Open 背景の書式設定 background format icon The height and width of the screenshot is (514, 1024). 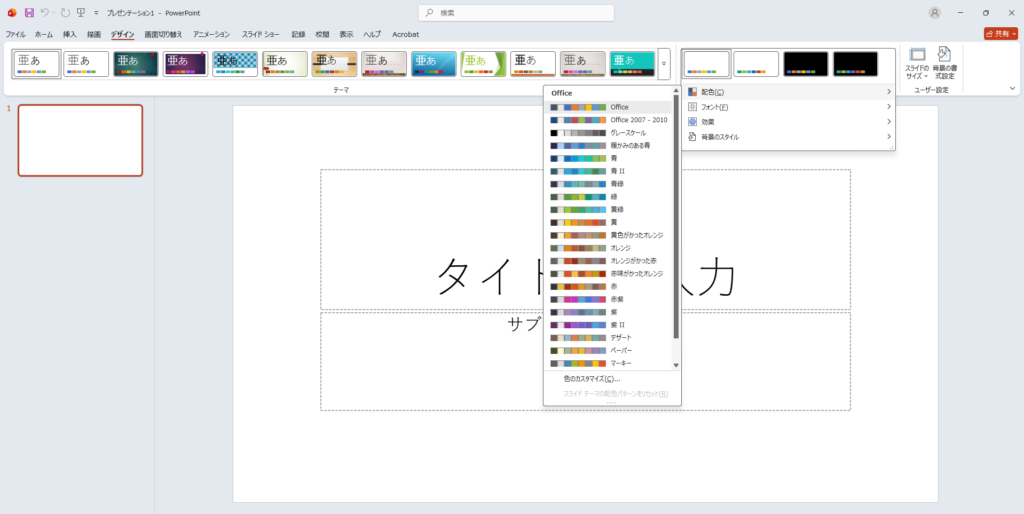[x=945, y=62]
